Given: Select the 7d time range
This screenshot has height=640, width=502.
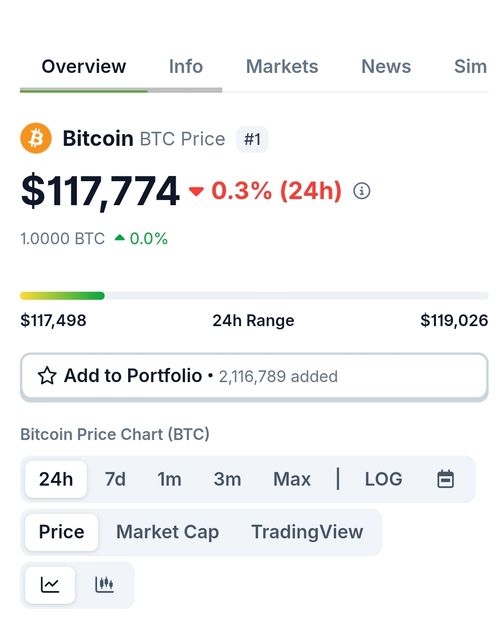Looking at the screenshot, I should [x=115, y=479].
